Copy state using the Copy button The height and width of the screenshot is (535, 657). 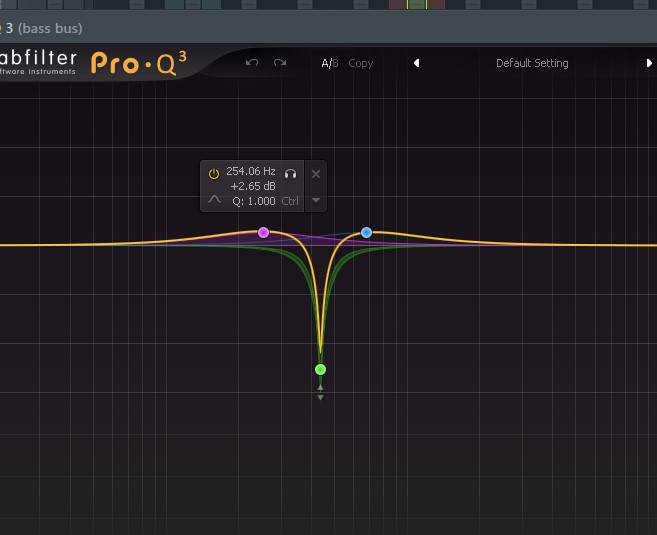[360, 63]
